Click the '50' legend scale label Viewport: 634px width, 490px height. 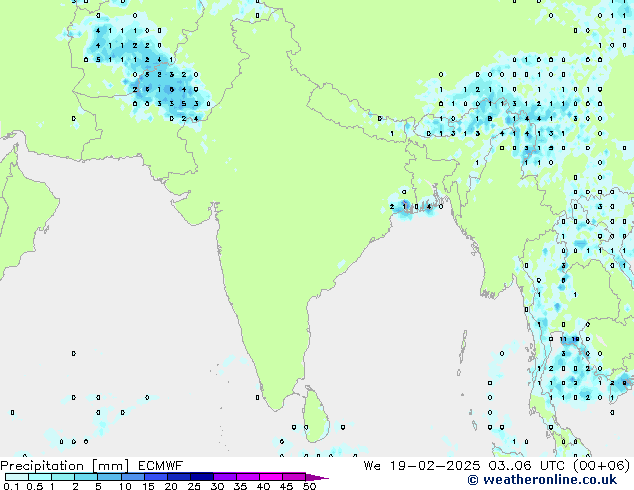point(309,486)
